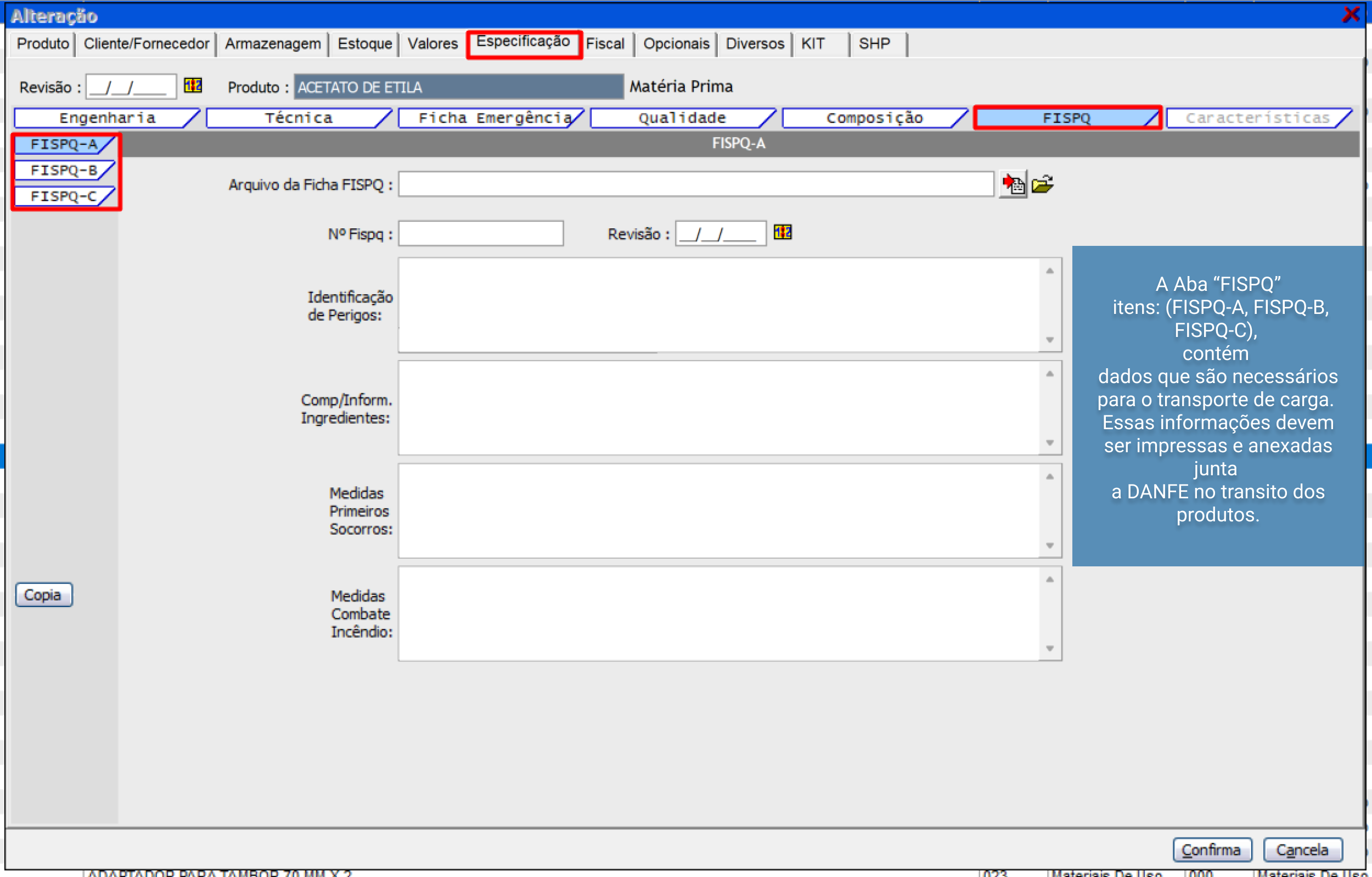This screenshot has height=877, width=1372.
Task: Open the Armazenagem tab
Action: point(272,44)
